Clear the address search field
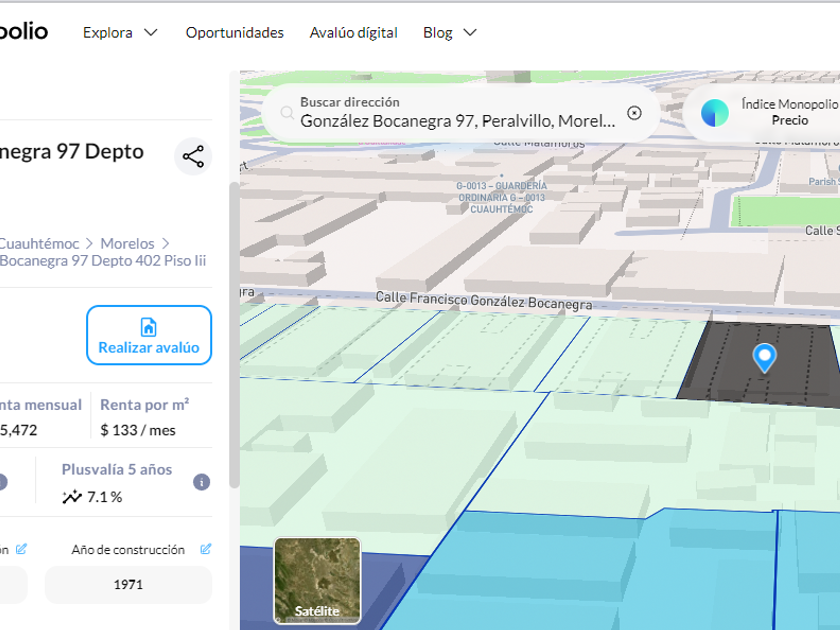840x630 pixels. [634, 113]
